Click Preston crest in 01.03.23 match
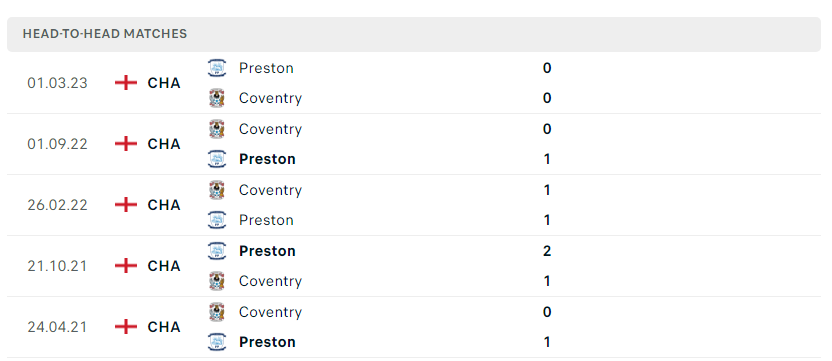 click(x=216, y=68)
